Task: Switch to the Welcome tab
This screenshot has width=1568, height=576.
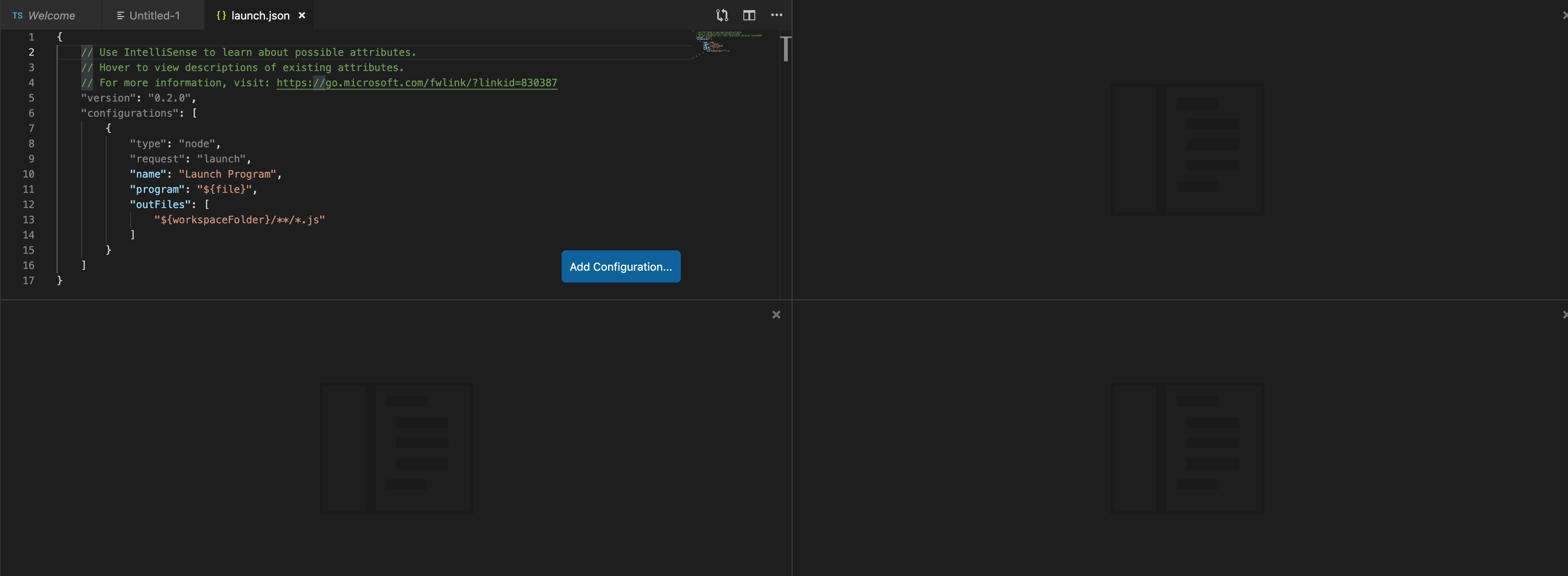Action: pyautogui.click(x=50, y=15)
